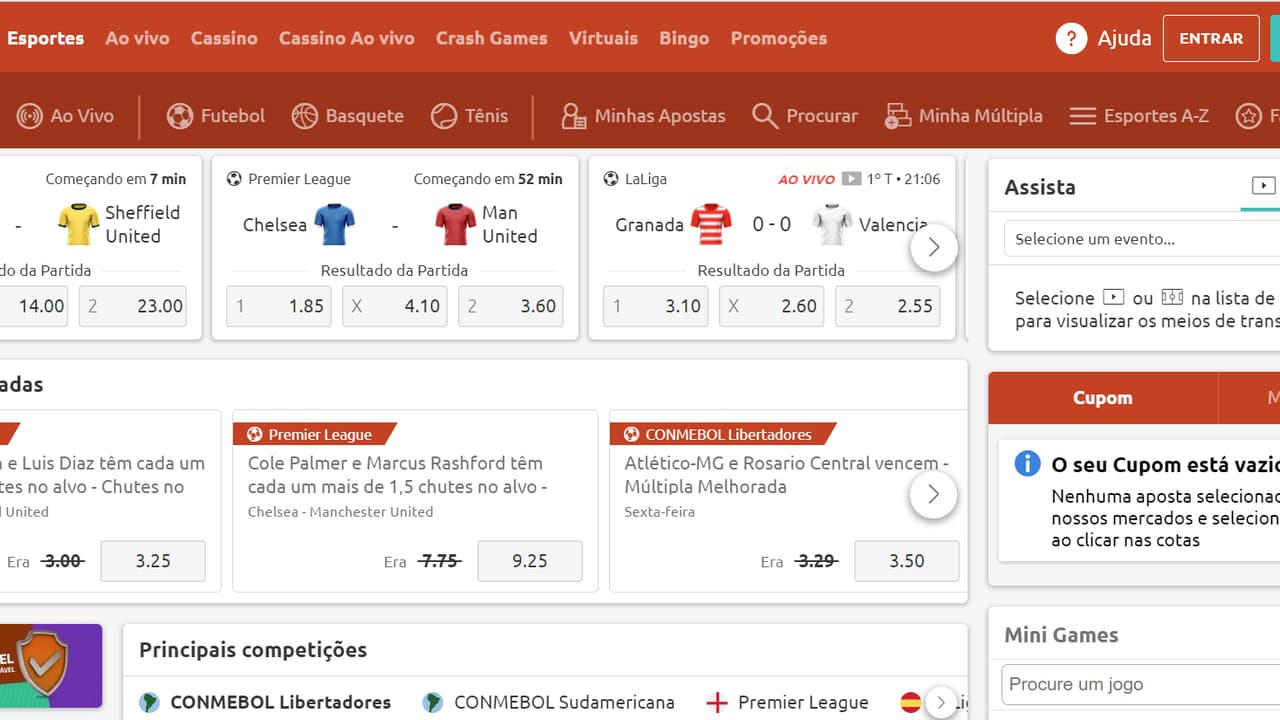The width and height of the screenshot is (1280, 720).
Task: Open the Selecione um evento dropdown
Action: (1142, 239)
